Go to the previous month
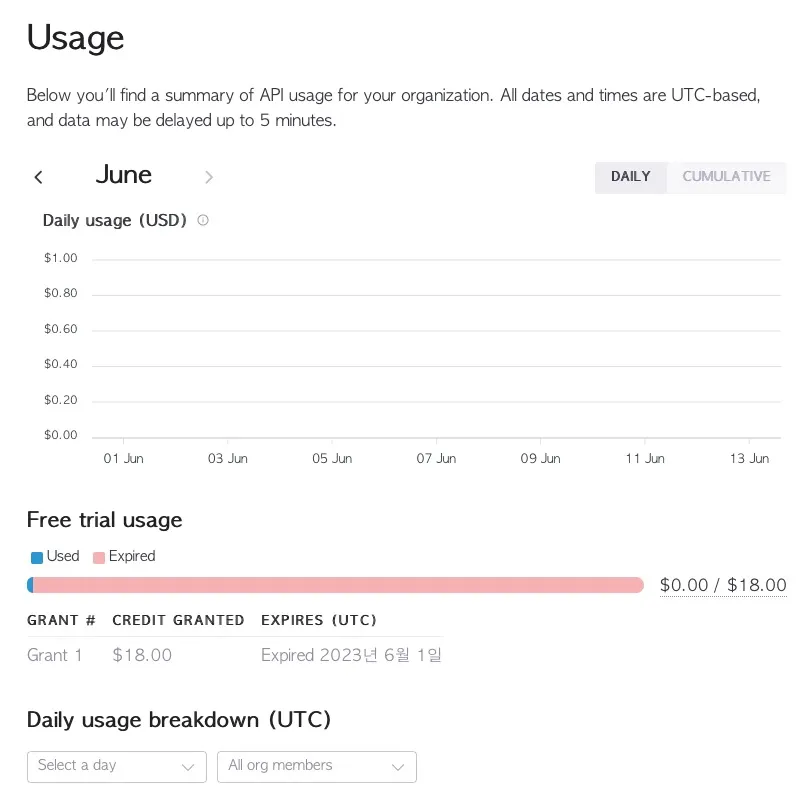 point(39,177)
